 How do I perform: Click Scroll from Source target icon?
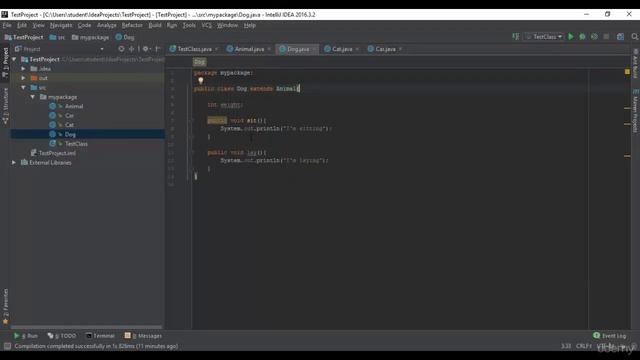(x=121, y=49)
